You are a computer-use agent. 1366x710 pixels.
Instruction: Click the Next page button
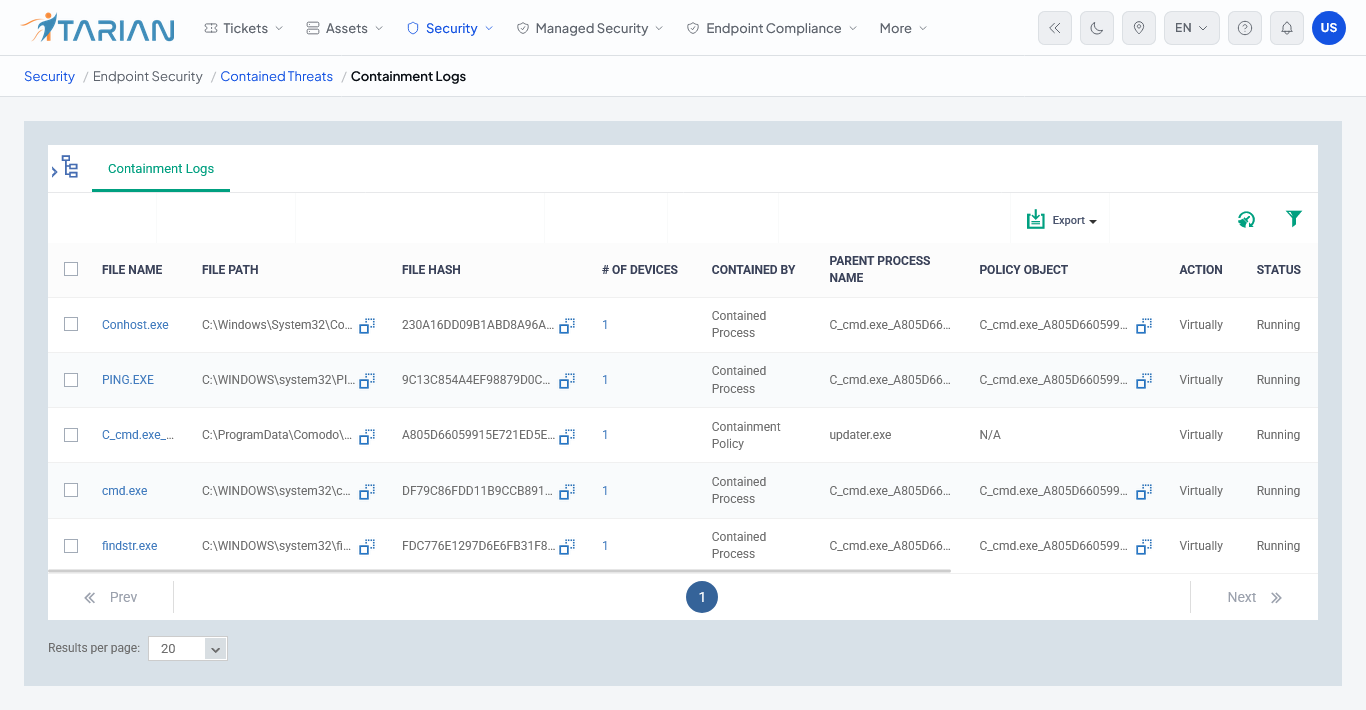click(1254, 597)
